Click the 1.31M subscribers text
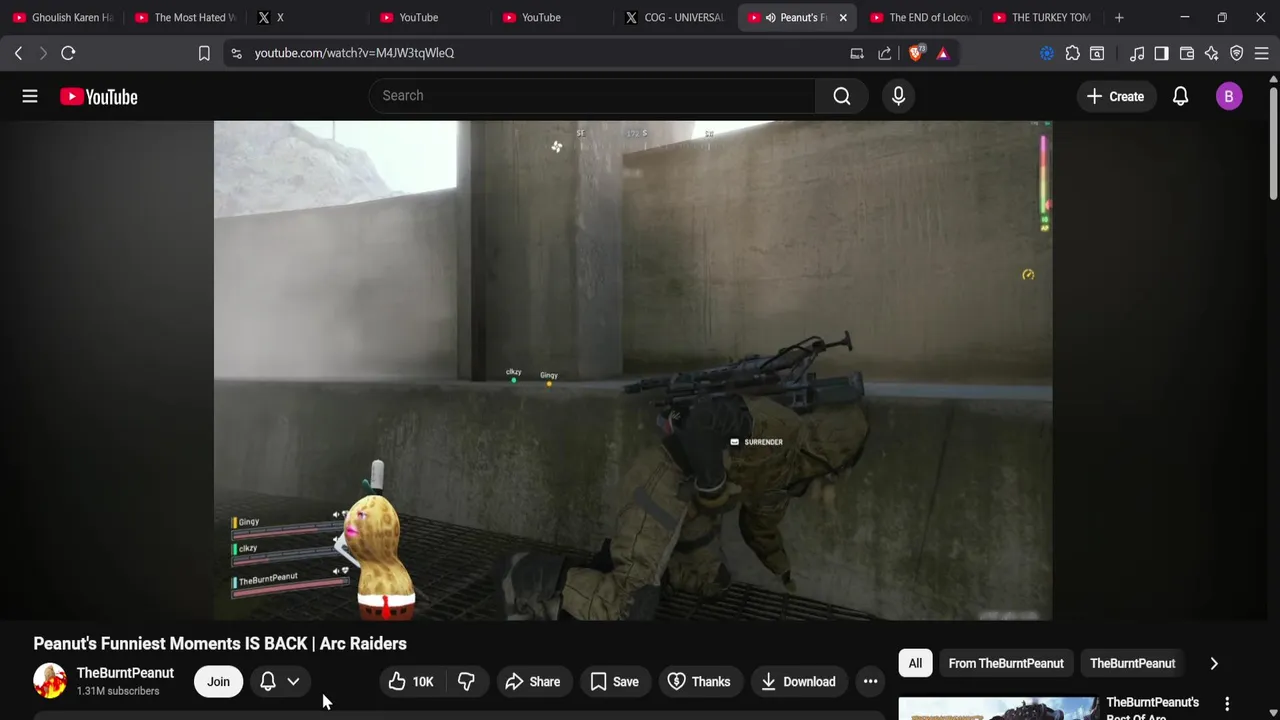Screen dimensions: 1280x720 point(118,691)
